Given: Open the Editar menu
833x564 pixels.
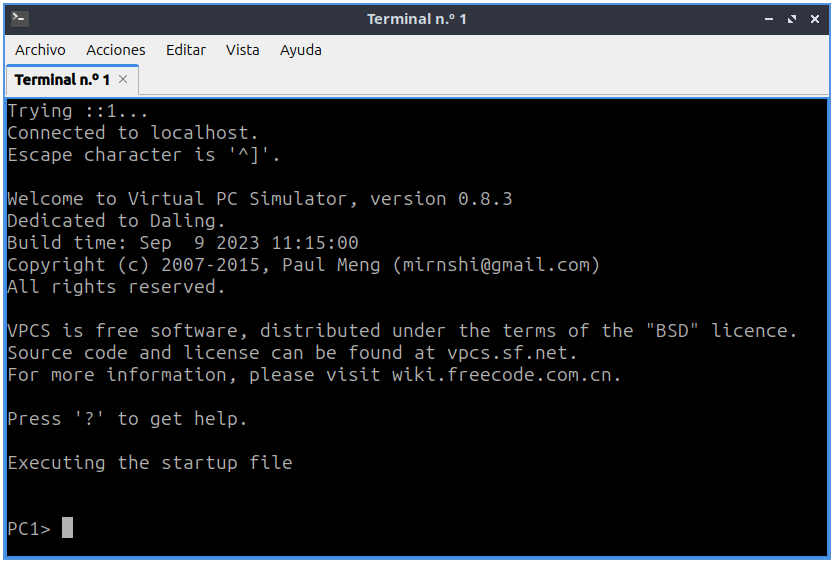Looking at the screenshot, I should click(185, 50).
